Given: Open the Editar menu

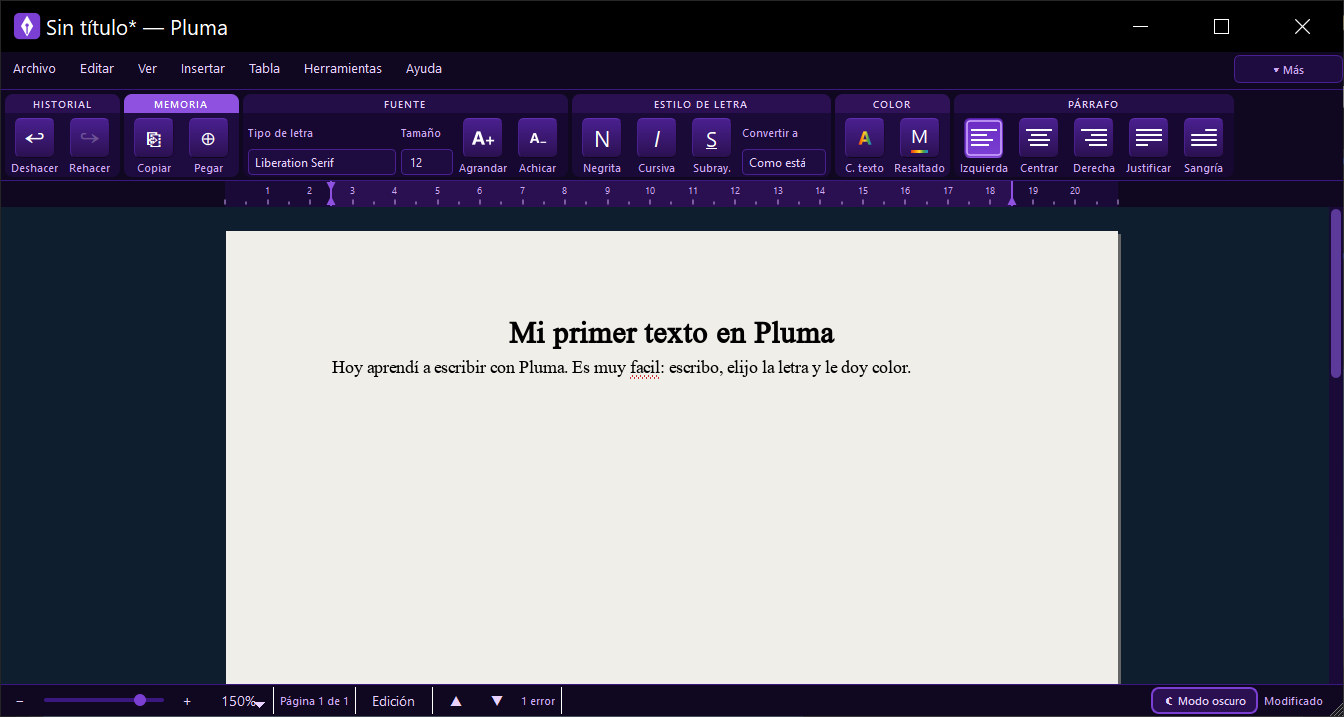Looking at the screenshot, I should tap(97, 69).
